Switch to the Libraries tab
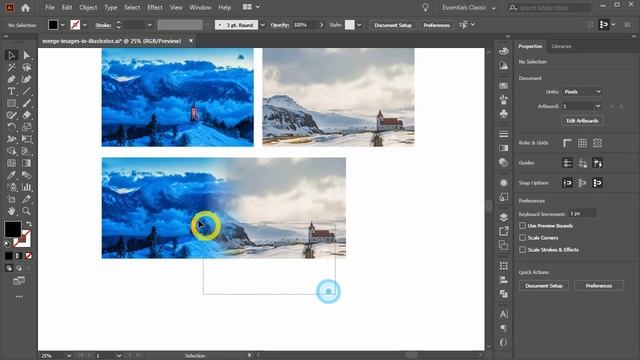The image size is (640, 360). pos(561,46)
